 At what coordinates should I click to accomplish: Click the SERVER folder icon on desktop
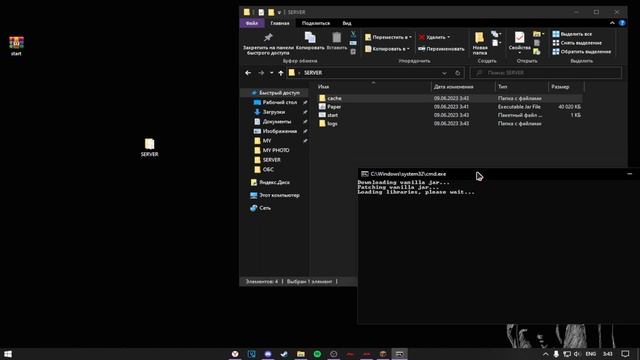coord(149,147)
